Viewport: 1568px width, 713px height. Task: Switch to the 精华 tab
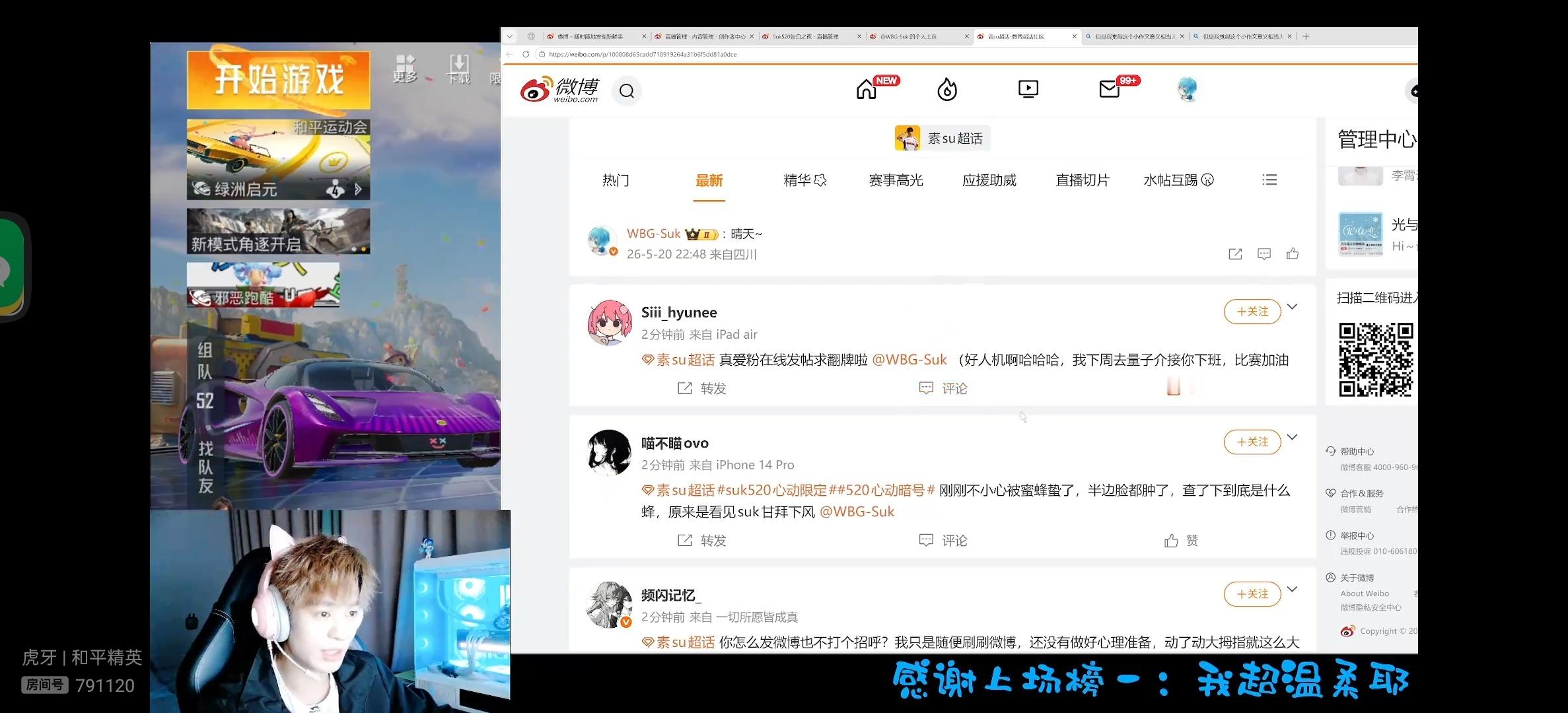[804, 180]
